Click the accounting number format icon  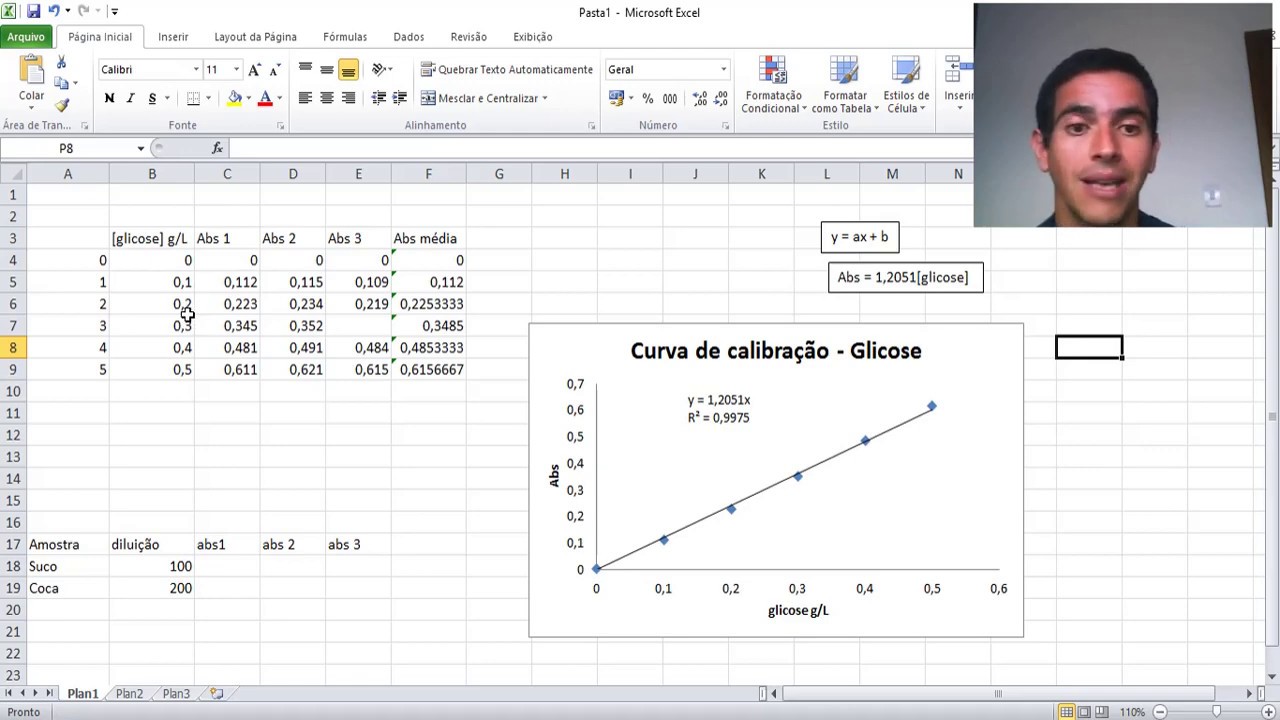[x=617, y=98]
